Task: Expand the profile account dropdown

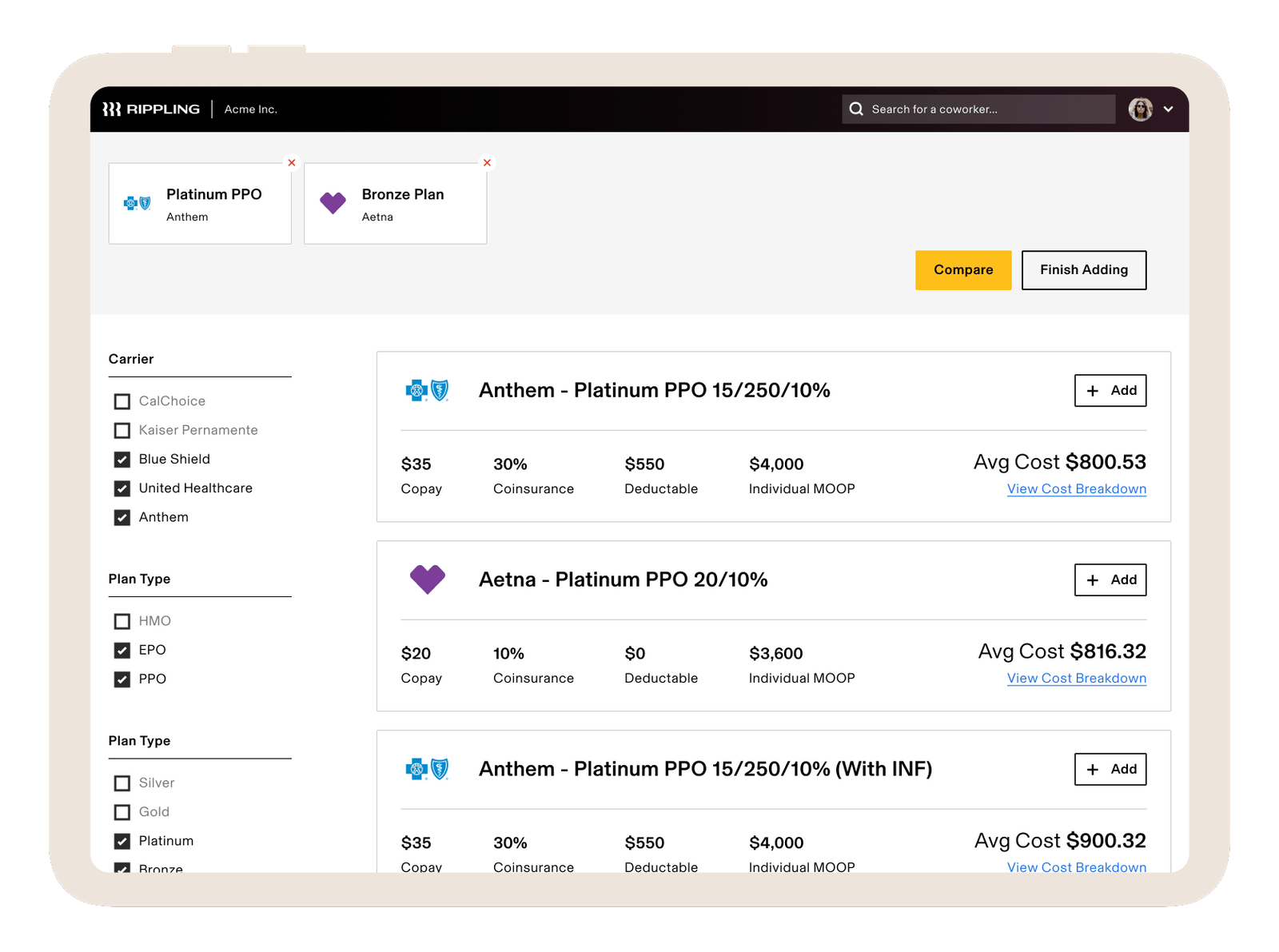Action: 1169,109
